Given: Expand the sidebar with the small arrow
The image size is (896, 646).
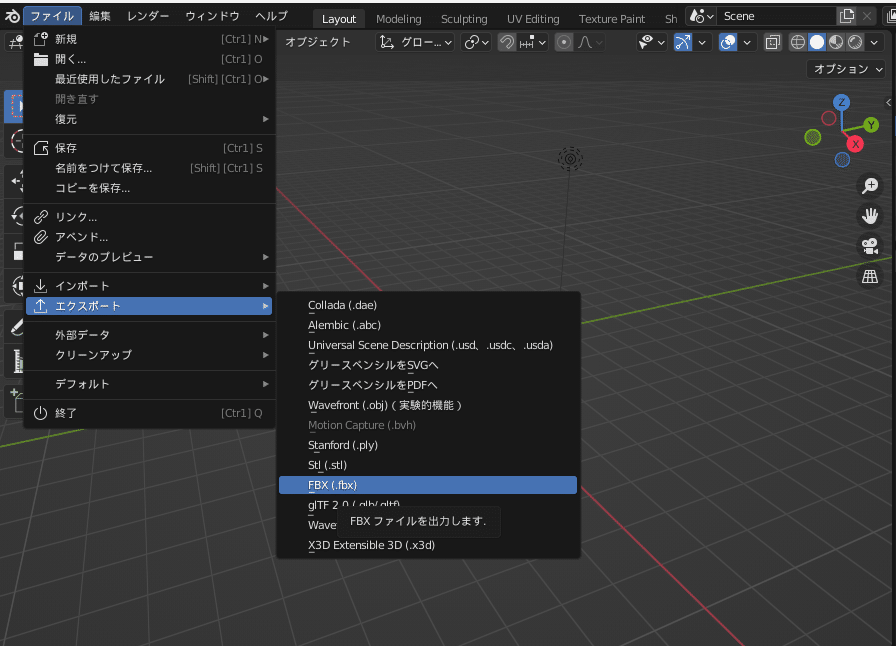Looking at the screenshot, I should click(x=889, y=103).
